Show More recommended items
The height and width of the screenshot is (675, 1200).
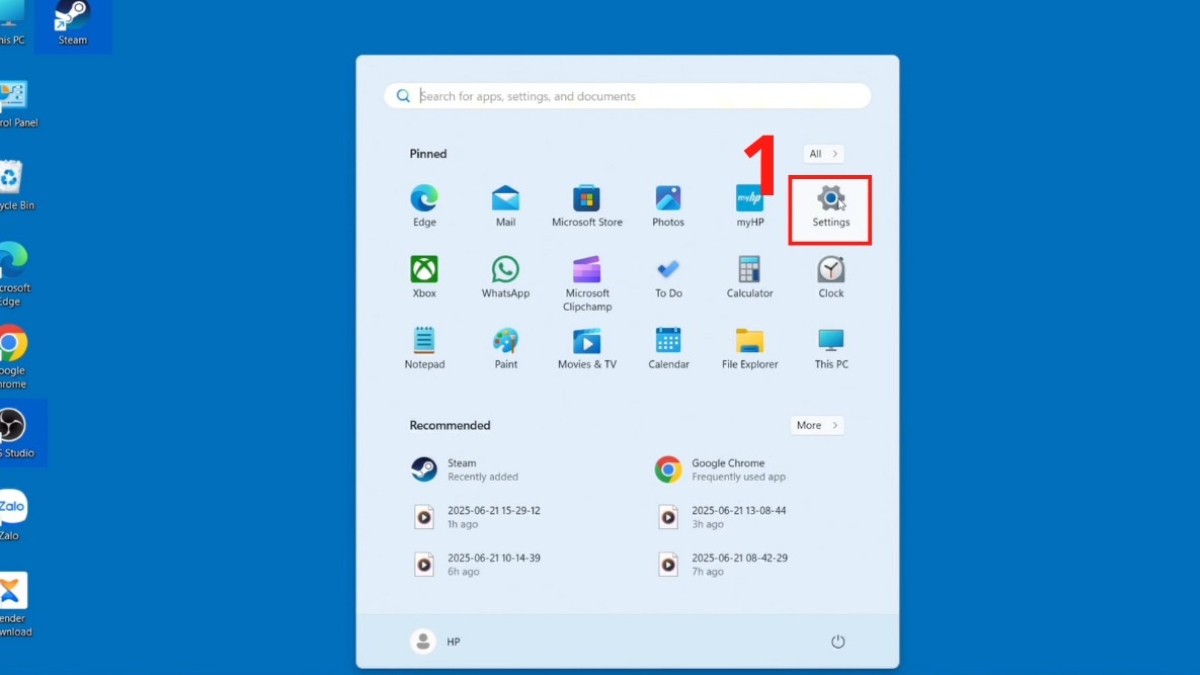[x=816, y=425]
